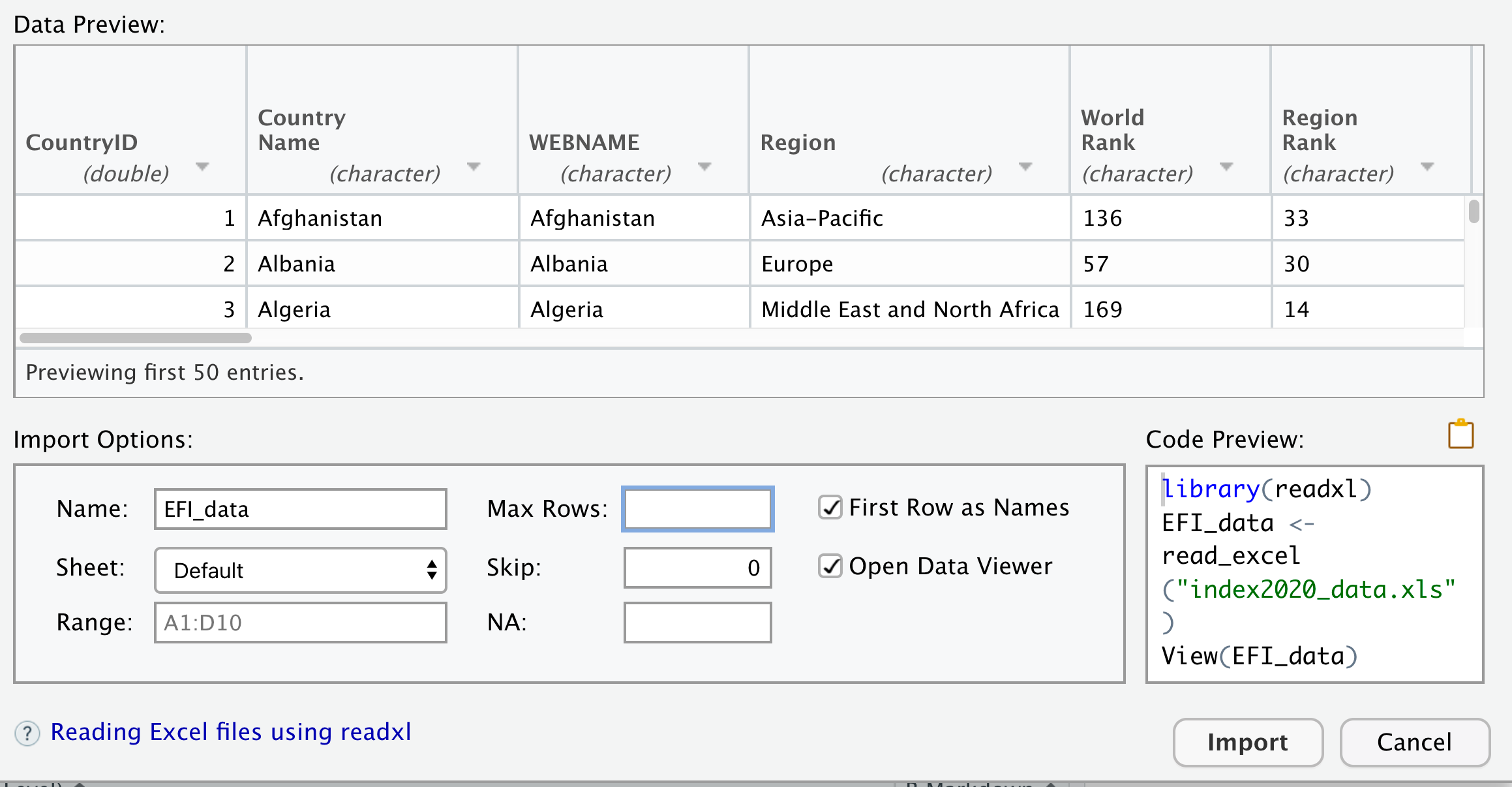
Task: Open CountryID column type dropdown
Action: click(202, 167)
